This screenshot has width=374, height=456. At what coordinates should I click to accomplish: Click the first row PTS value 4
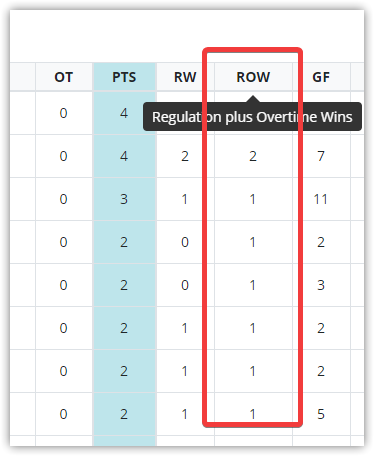click(x=124, y=113)
